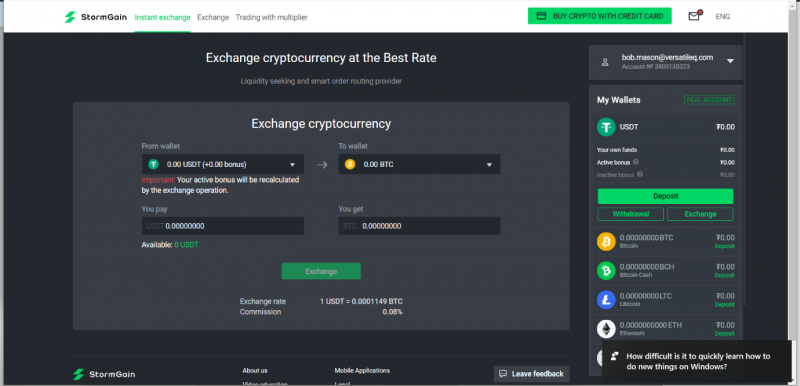Click the green Deposit button
This screenshot has width=800, height=386.
point(665,196)
